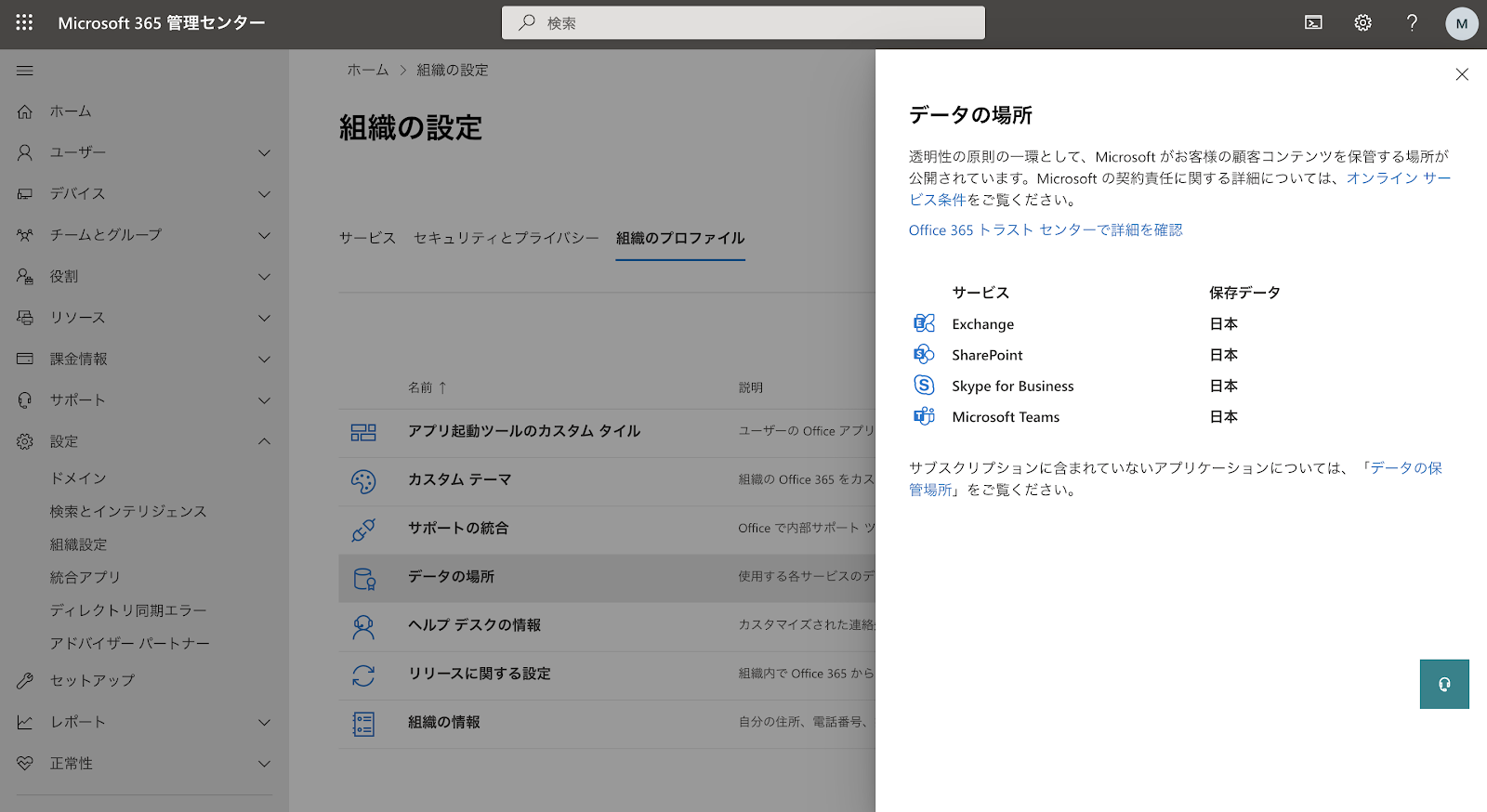Viewport: 1487px width, 812px height.
Task: Open Office 365 トラスト センター link
Action: pos(1046,229)
